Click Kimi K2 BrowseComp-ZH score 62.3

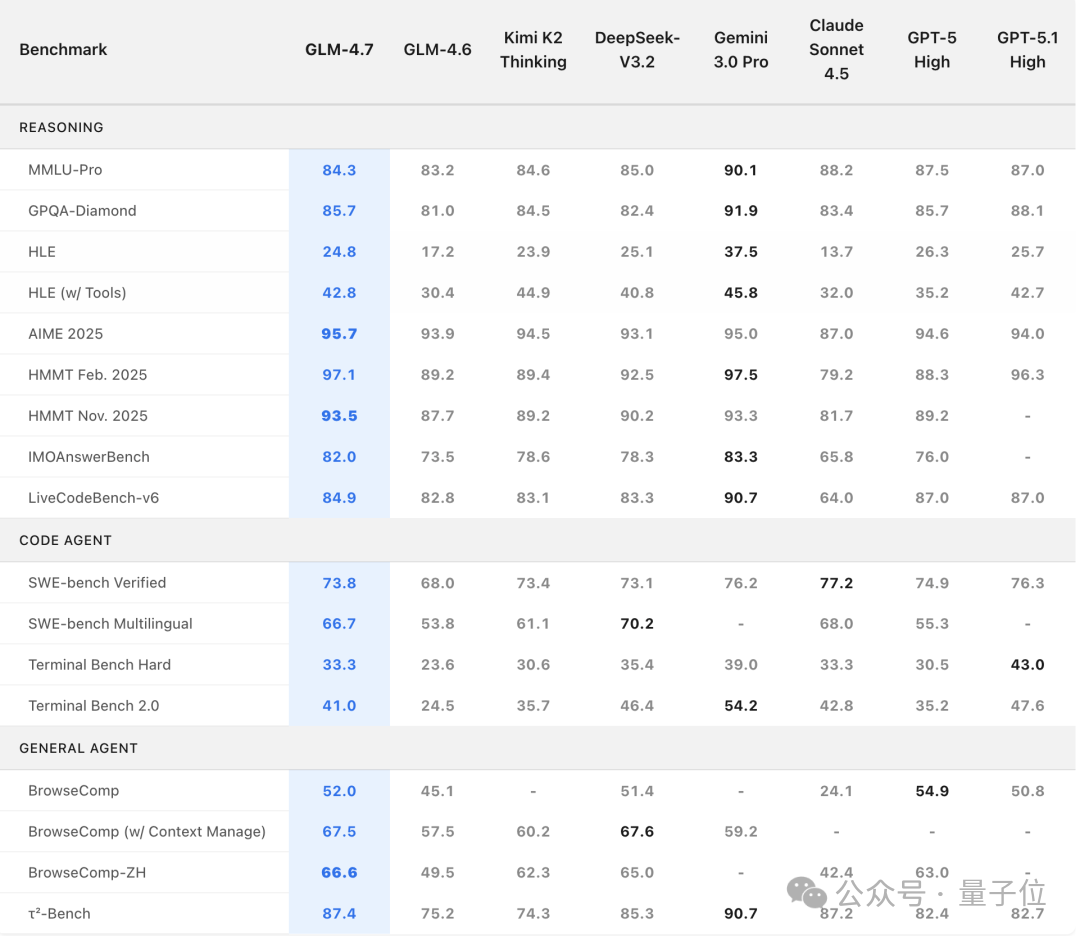tap(533, 873)
